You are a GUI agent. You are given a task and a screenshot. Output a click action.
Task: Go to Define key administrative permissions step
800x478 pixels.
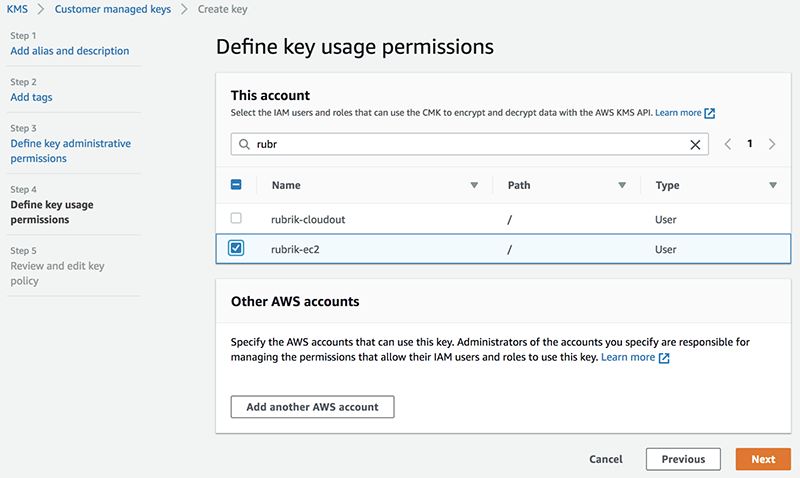[x=70, y=151]
